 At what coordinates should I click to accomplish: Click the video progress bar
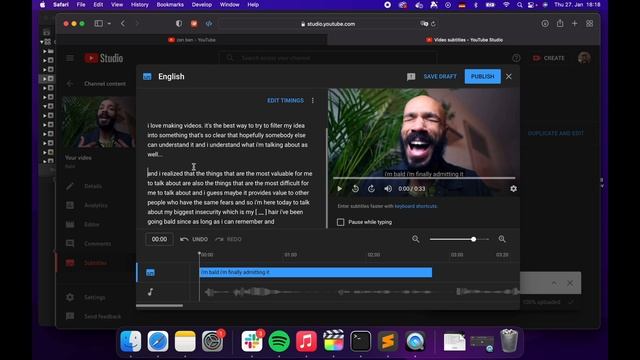coord(424,178)
